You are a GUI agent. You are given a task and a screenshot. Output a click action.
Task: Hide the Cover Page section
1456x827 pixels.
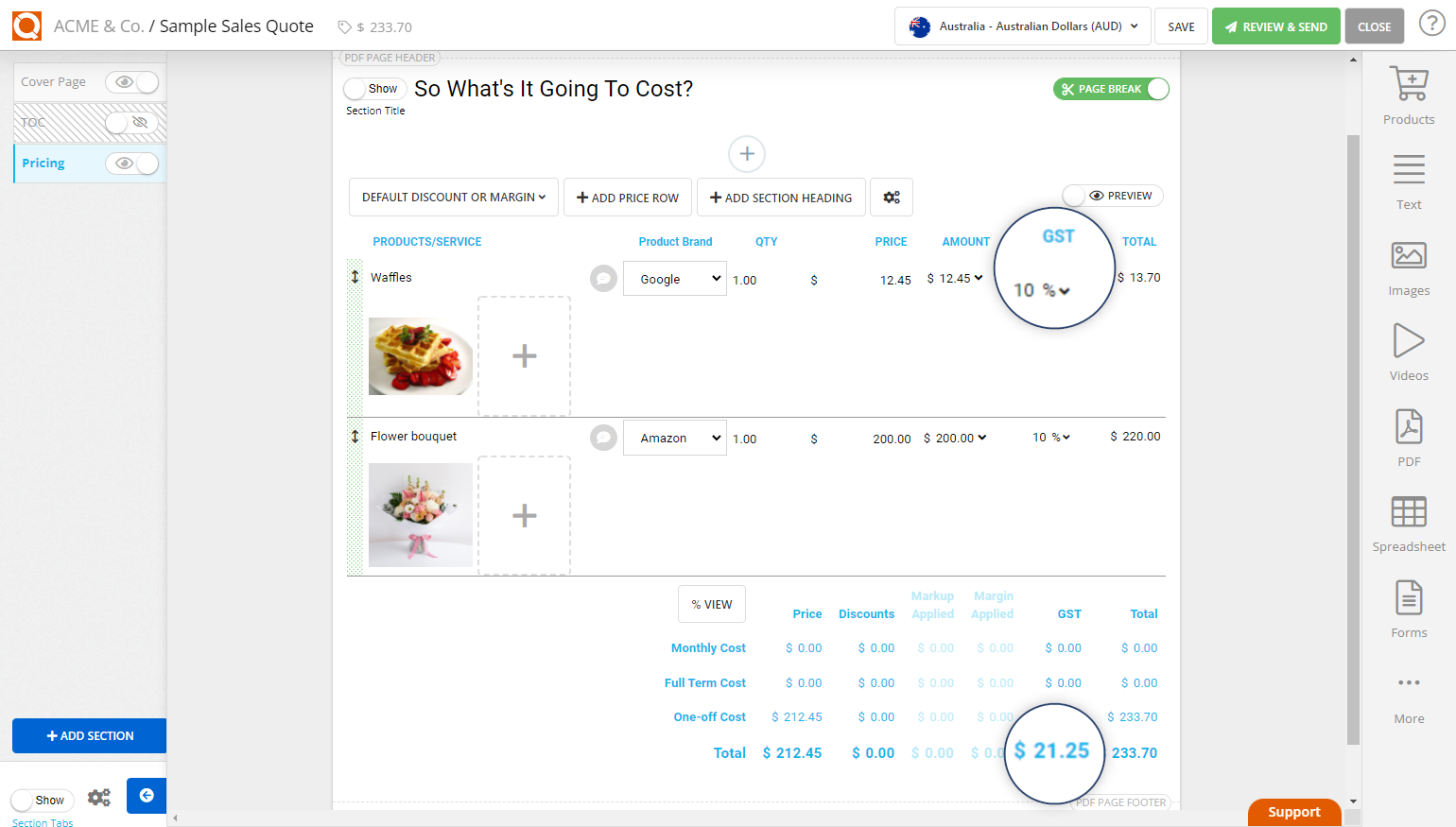point(131,82)
